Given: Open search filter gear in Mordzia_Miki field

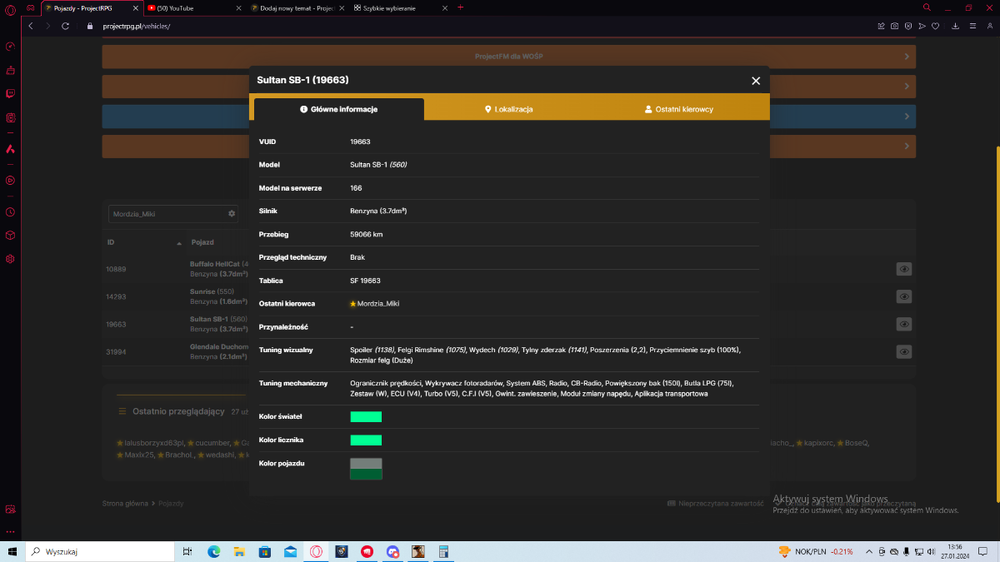Looking at the screenshot, I should (232, 214).
